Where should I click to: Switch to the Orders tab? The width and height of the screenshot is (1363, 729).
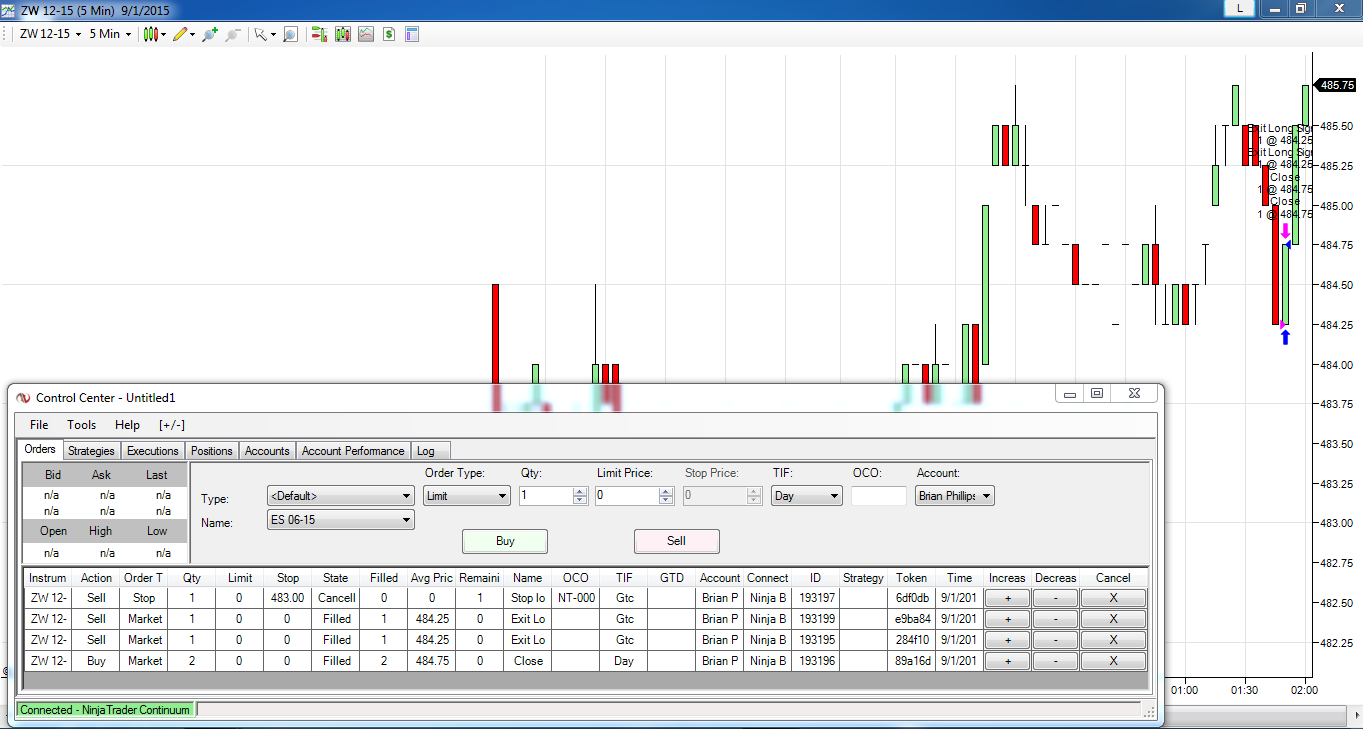pyautogui.click(x=40, y=450)
